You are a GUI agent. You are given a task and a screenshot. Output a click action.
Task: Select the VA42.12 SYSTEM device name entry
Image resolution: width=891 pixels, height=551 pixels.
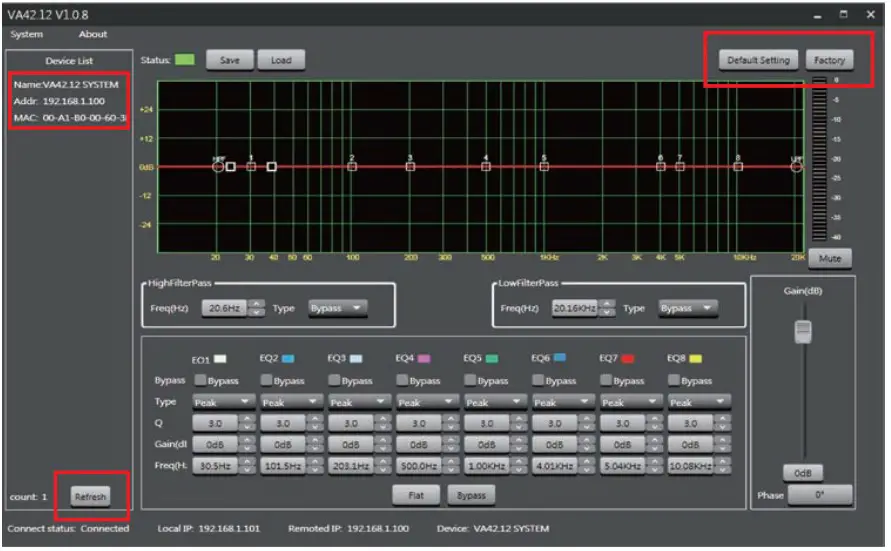[x=66, y=85]
